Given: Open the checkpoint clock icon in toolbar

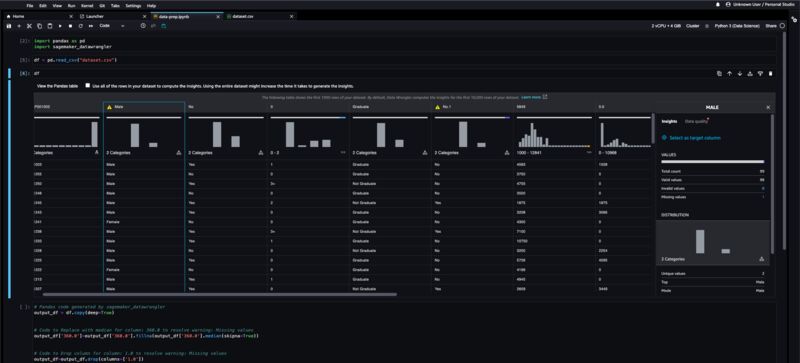Looking at the screenshot, I should (x=143, y=26).
